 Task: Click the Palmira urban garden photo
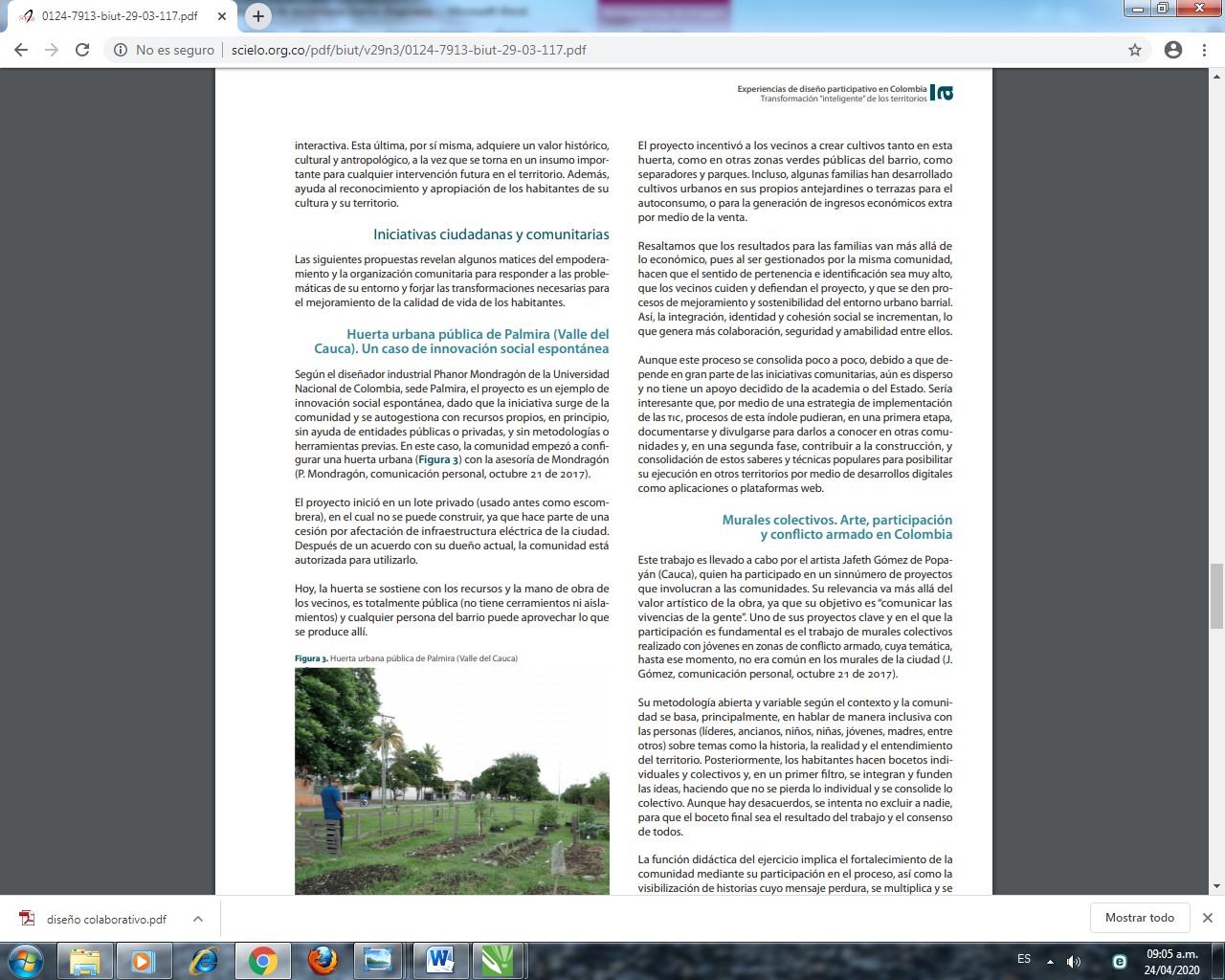pyautogui.click(x=452, y=781)
